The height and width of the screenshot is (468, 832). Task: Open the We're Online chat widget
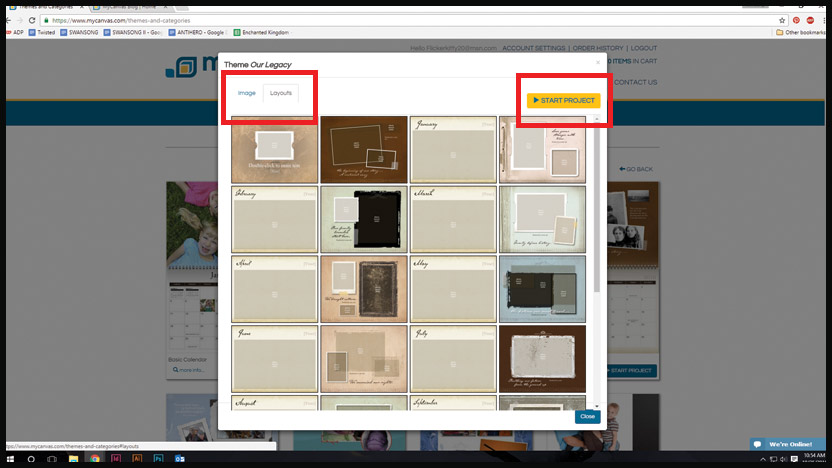[x=787, y=444]
